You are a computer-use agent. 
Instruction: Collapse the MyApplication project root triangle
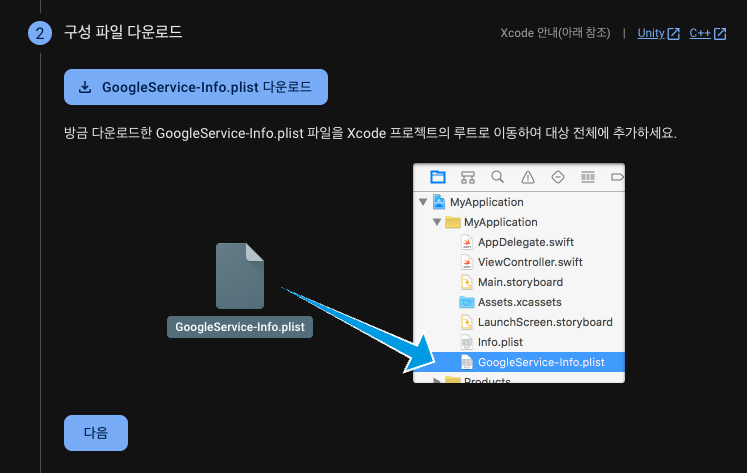point(423,202)
